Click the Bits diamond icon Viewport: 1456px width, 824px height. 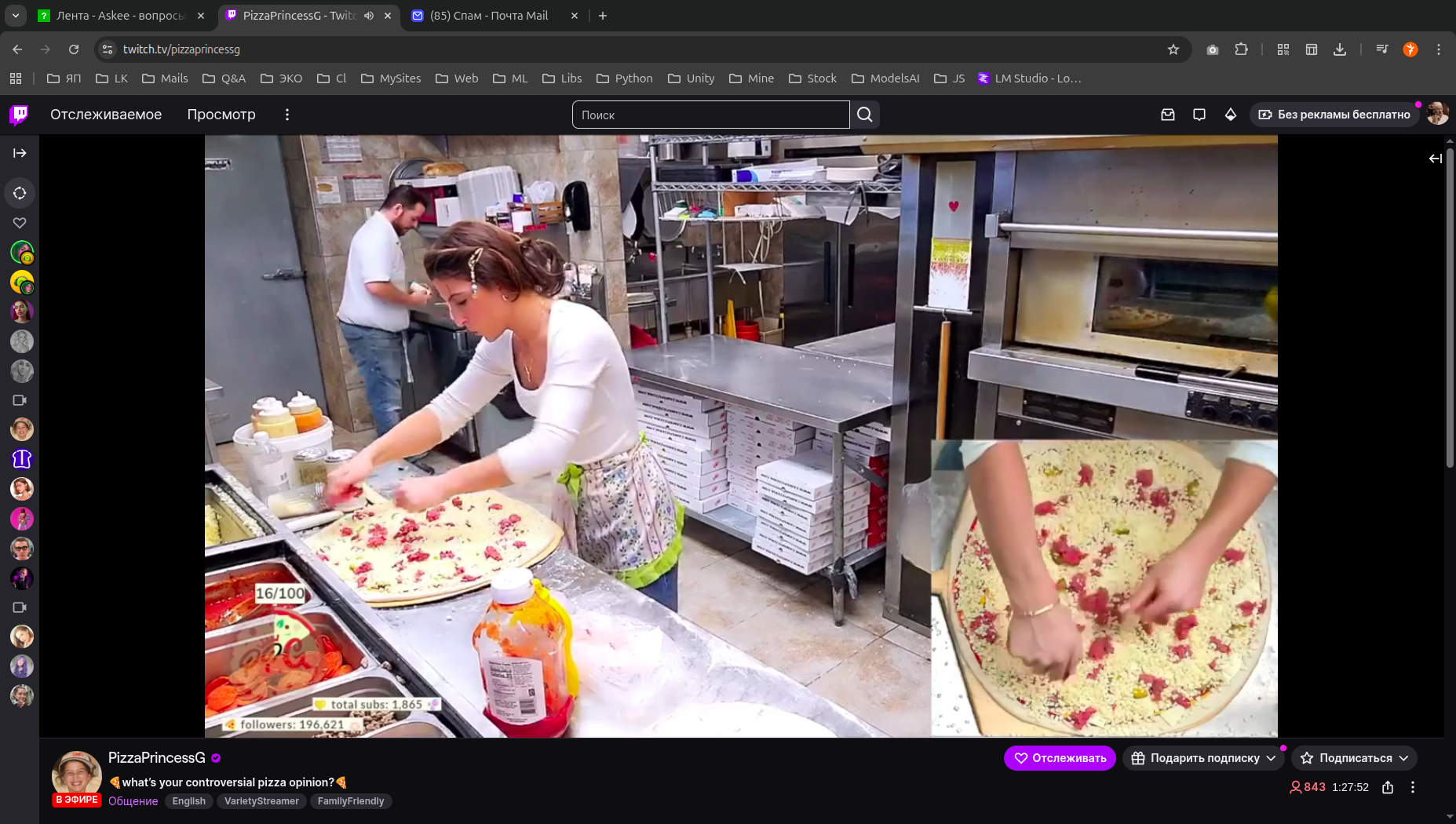point(1231,115)
